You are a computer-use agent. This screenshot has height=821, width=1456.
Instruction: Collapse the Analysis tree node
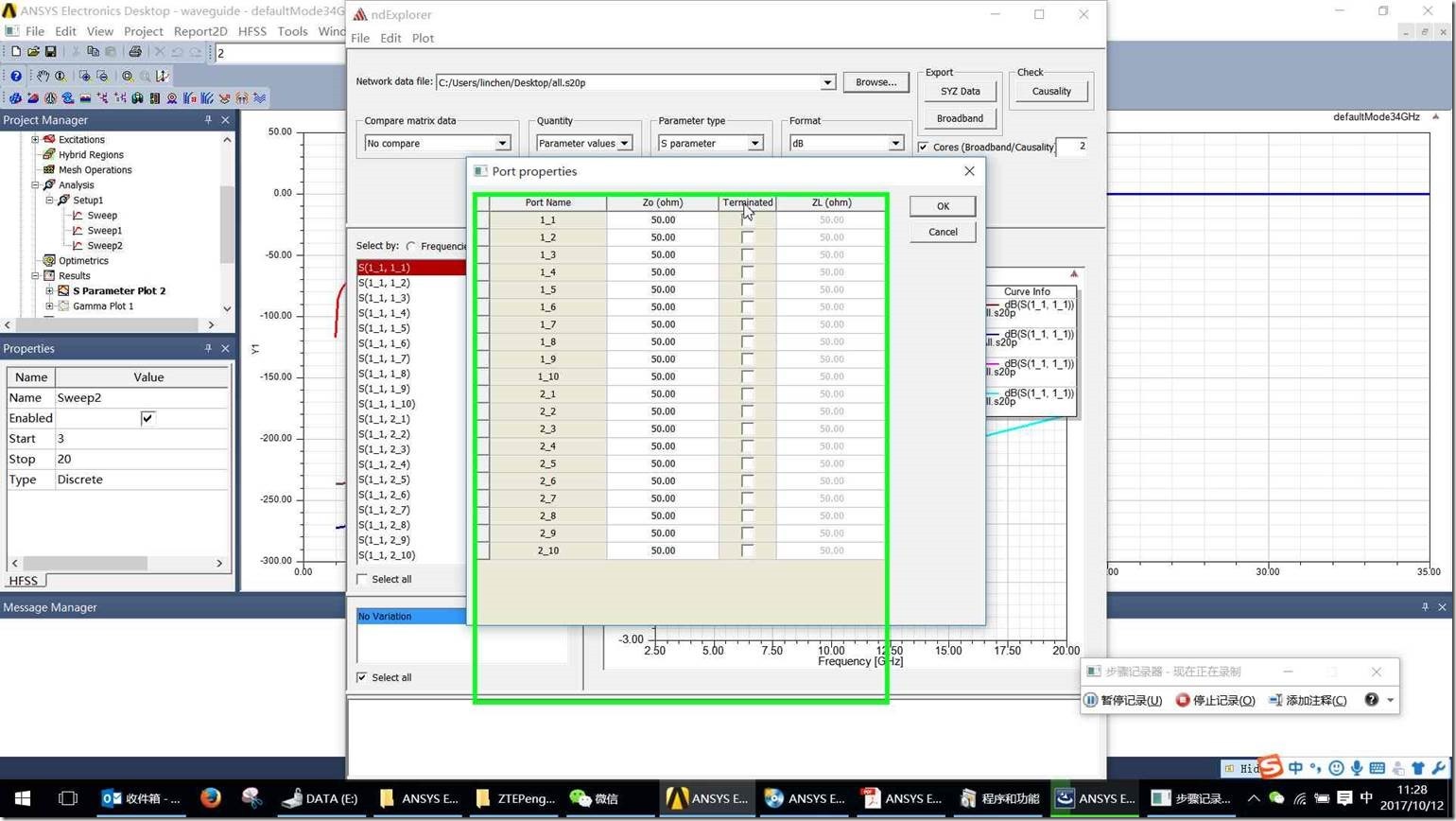pyautogui.click(x=35, y=184)
